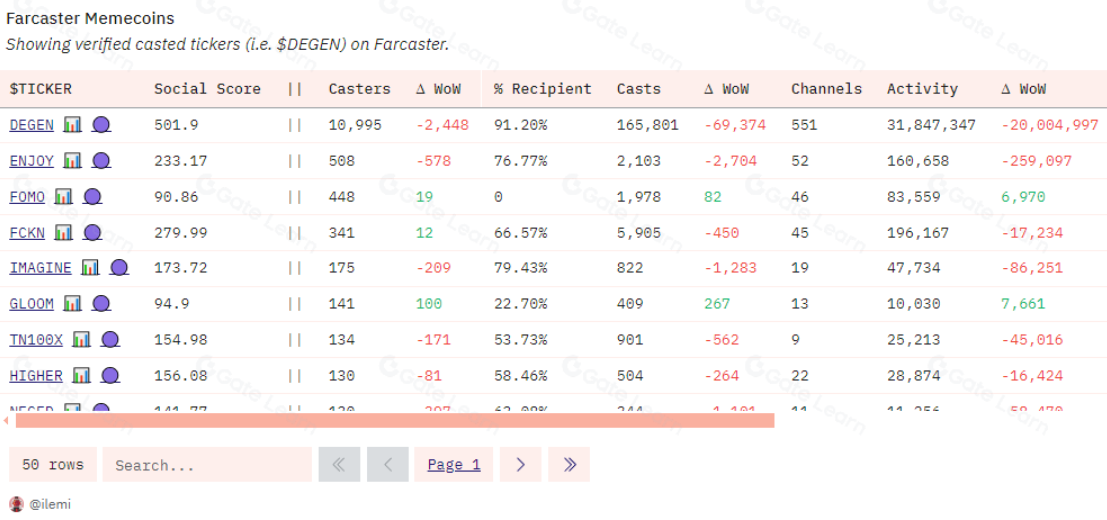The image size is (1107, 520).
Task: Click the 50 rows button
Action: point(53,465)
